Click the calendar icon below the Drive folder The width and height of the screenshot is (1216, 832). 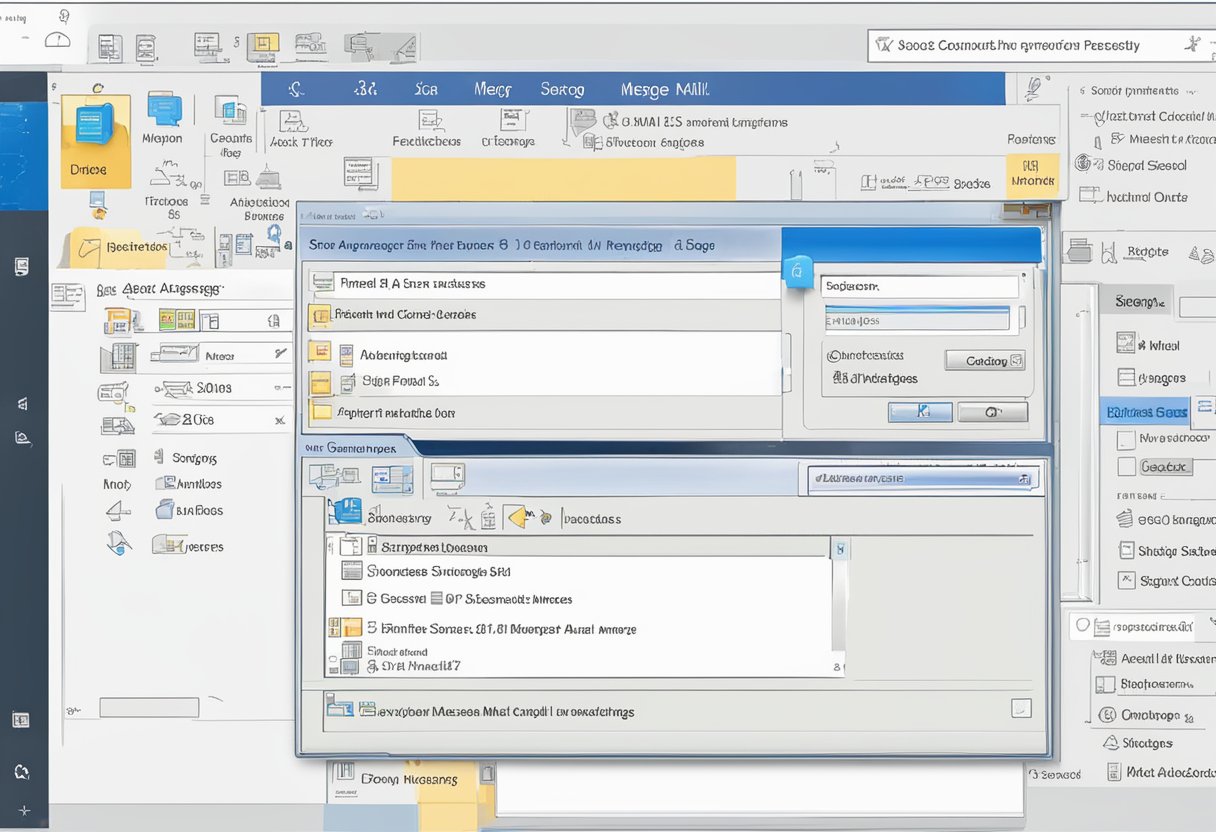[97, 205]
